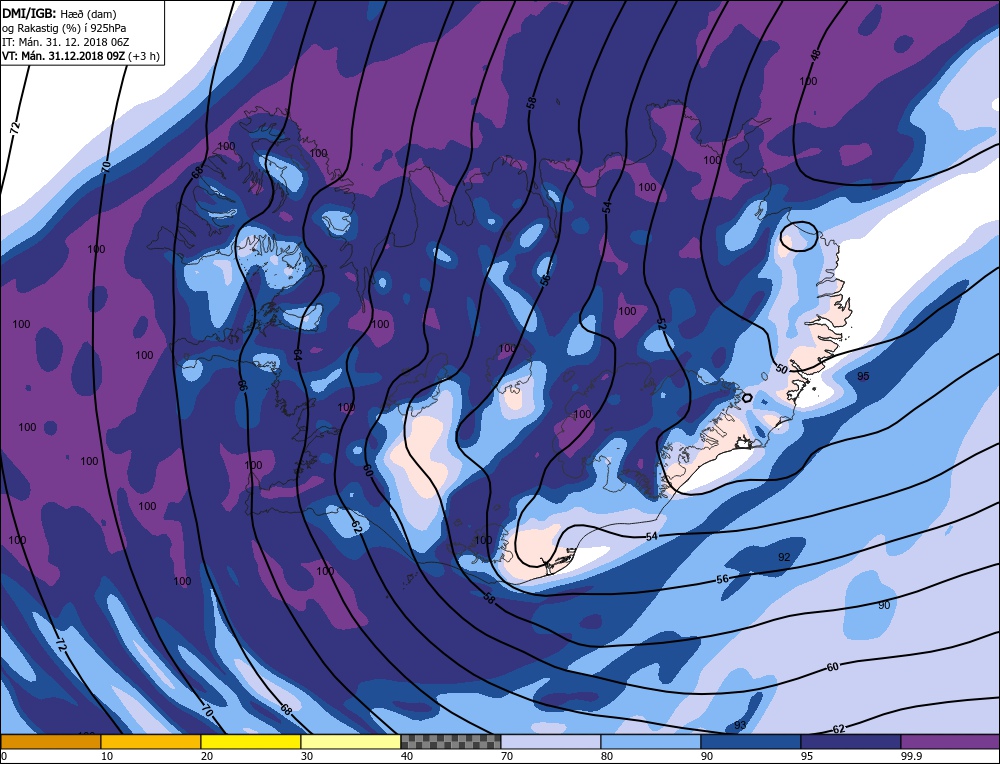1000x764 pixels.
Task: Click the 'IT: Mán. 31. 12. 2018 06Z' line
Action: 66,41
